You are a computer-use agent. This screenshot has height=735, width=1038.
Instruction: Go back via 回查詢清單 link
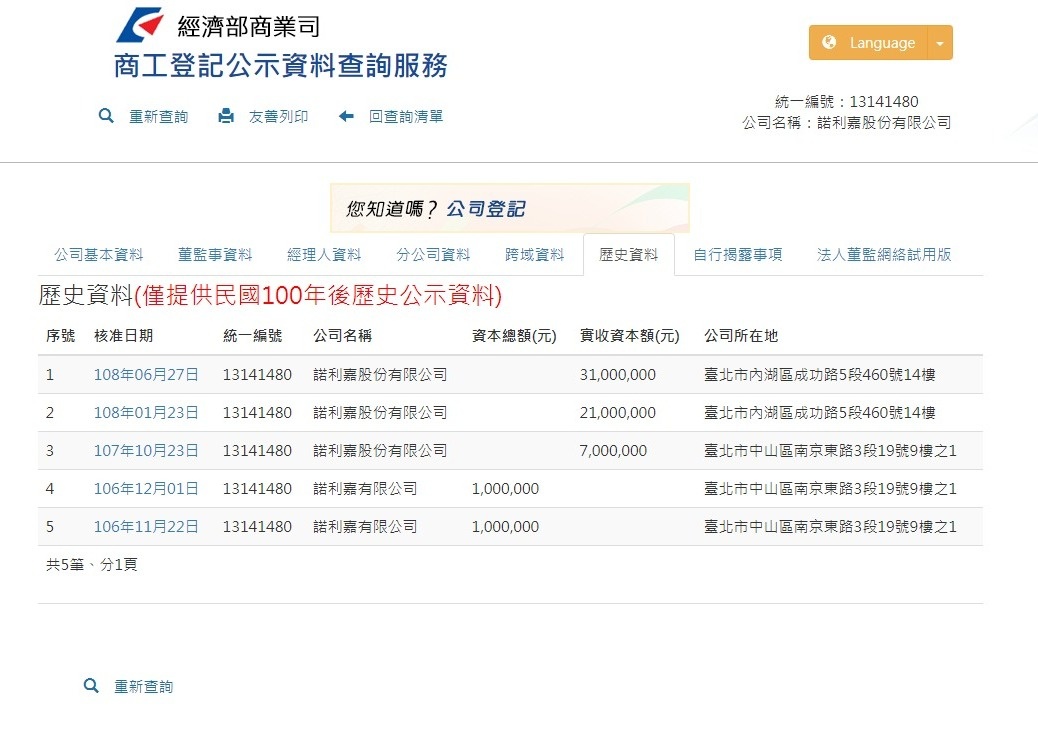tap(406, 117)
